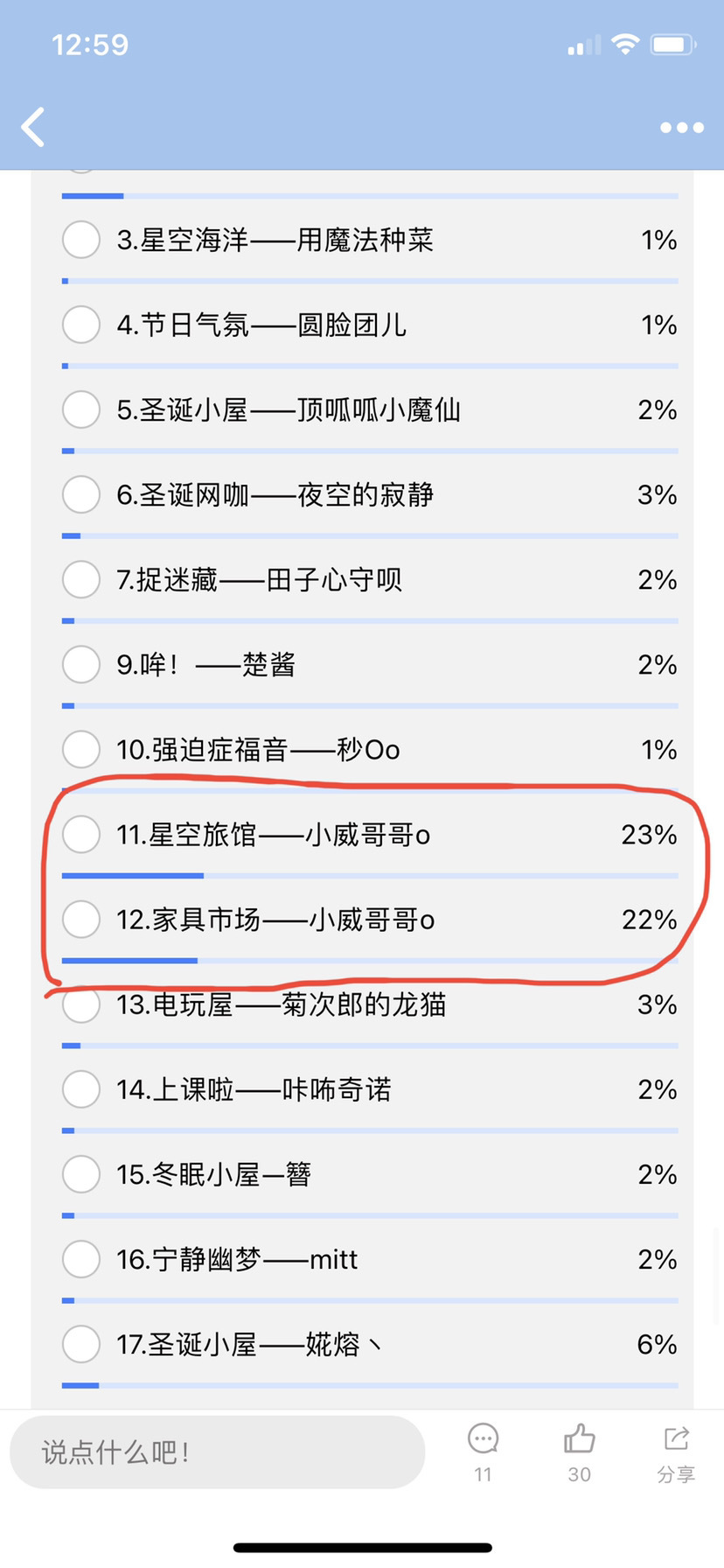This screenshot has height=1568, width=724.
Task: Tap the battery status icon
Action: pyautogui.click(x=673, y=44)
